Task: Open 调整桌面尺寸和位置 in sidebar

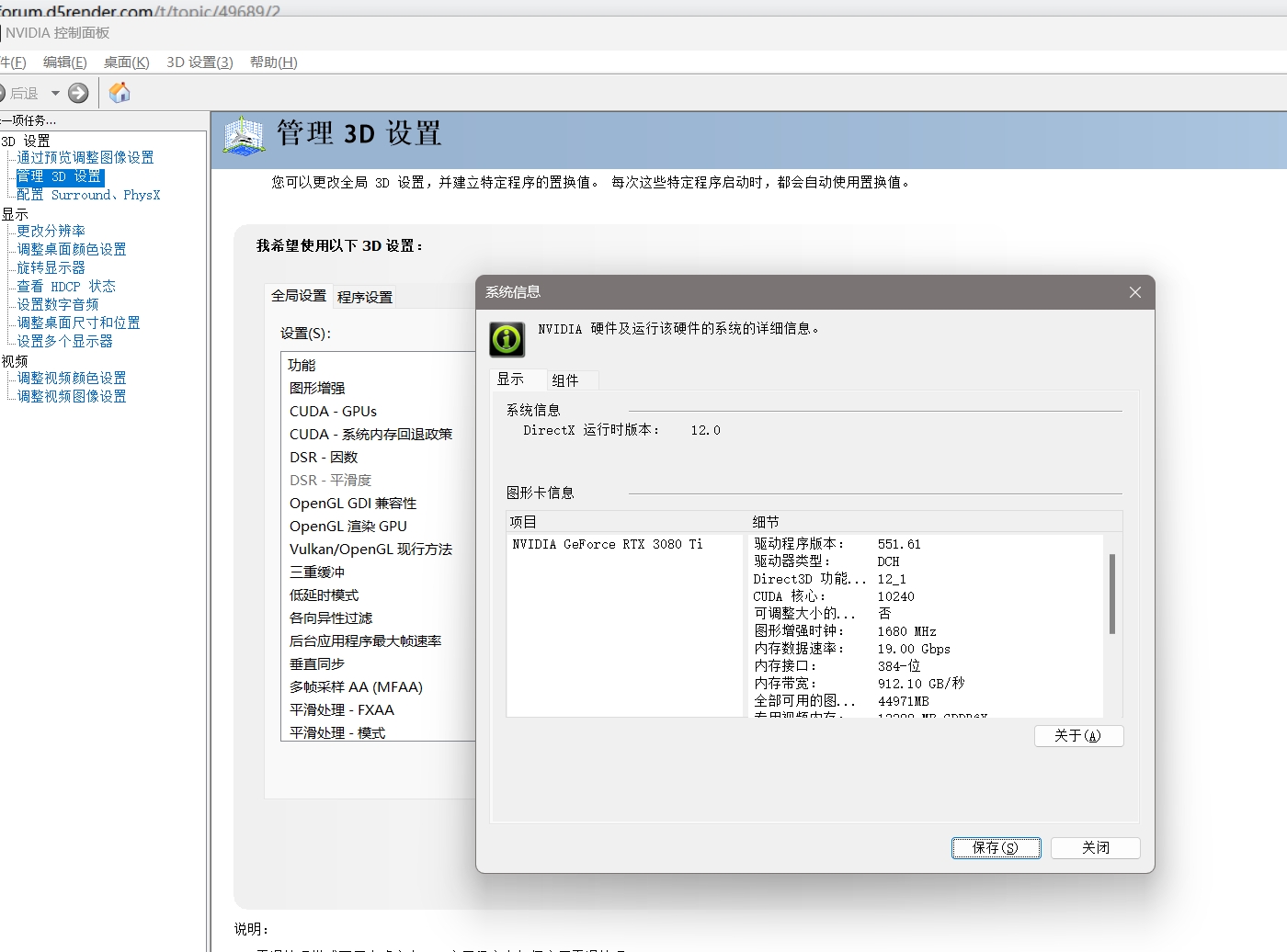Action: pyautogui.click(x=79, y=323)
